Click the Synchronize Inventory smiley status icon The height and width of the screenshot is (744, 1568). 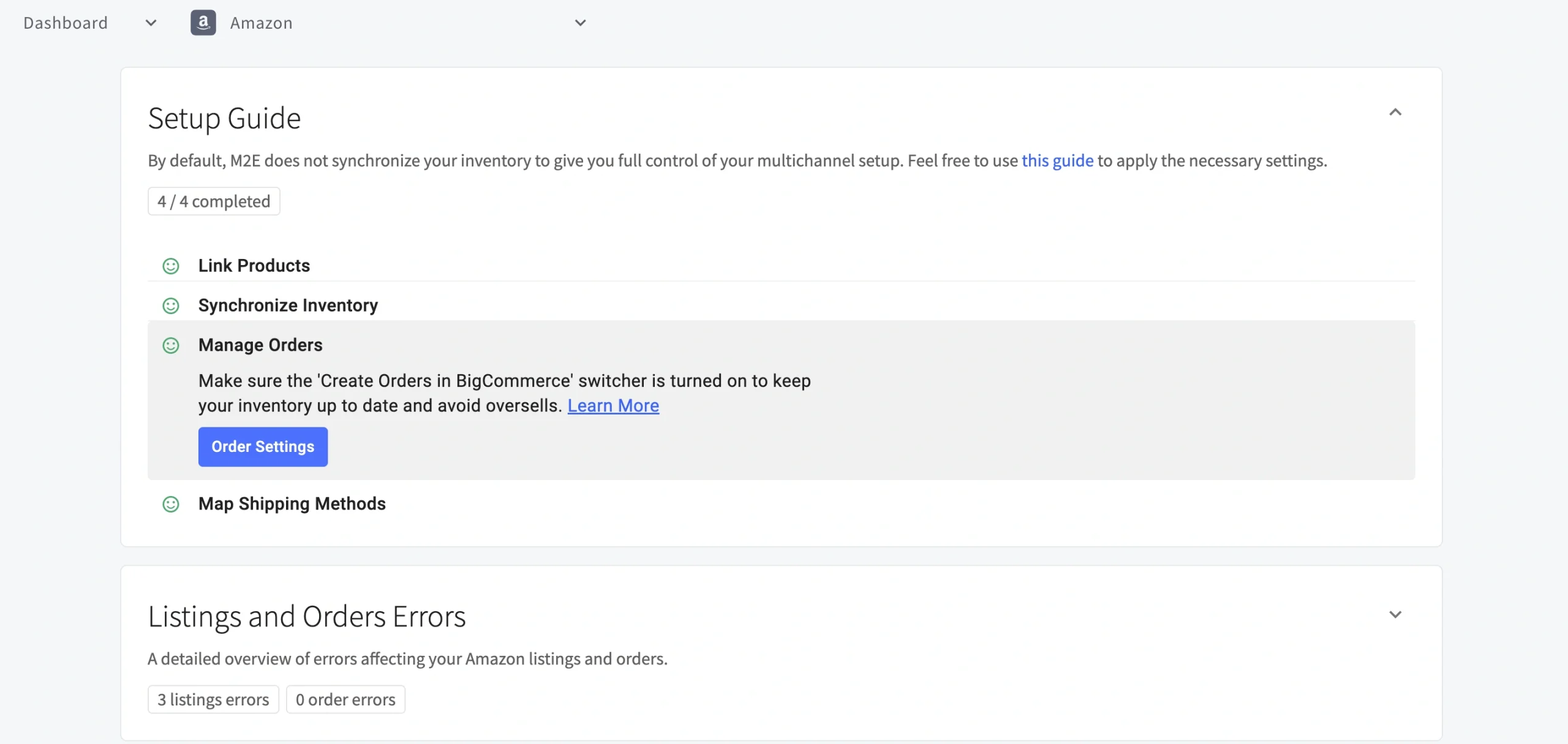[x=170, y=306]
